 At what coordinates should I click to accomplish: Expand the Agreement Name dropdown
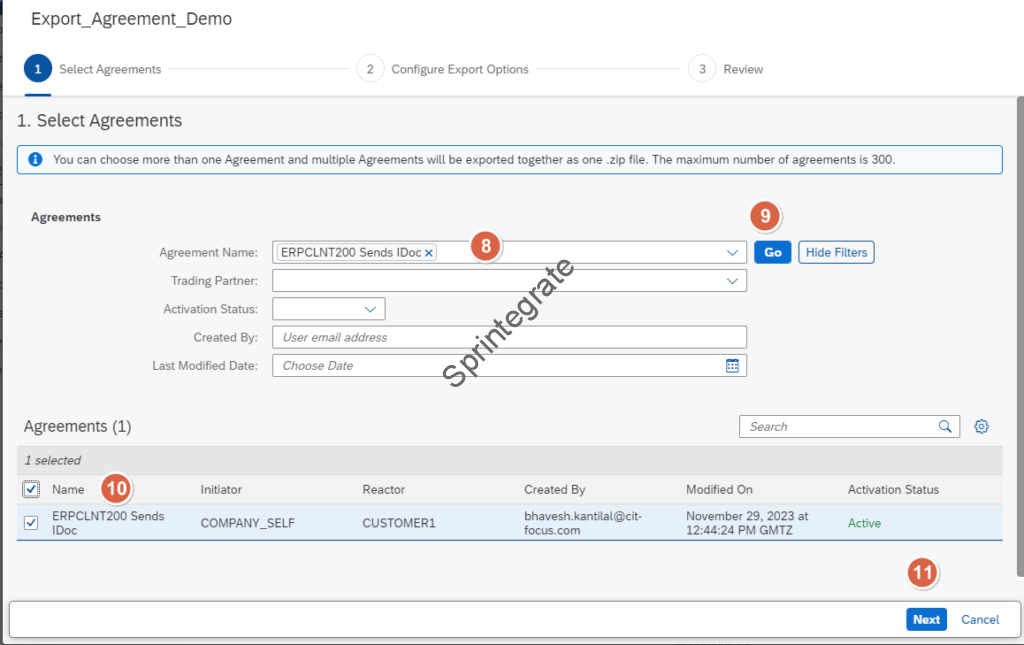coord(732,253)
